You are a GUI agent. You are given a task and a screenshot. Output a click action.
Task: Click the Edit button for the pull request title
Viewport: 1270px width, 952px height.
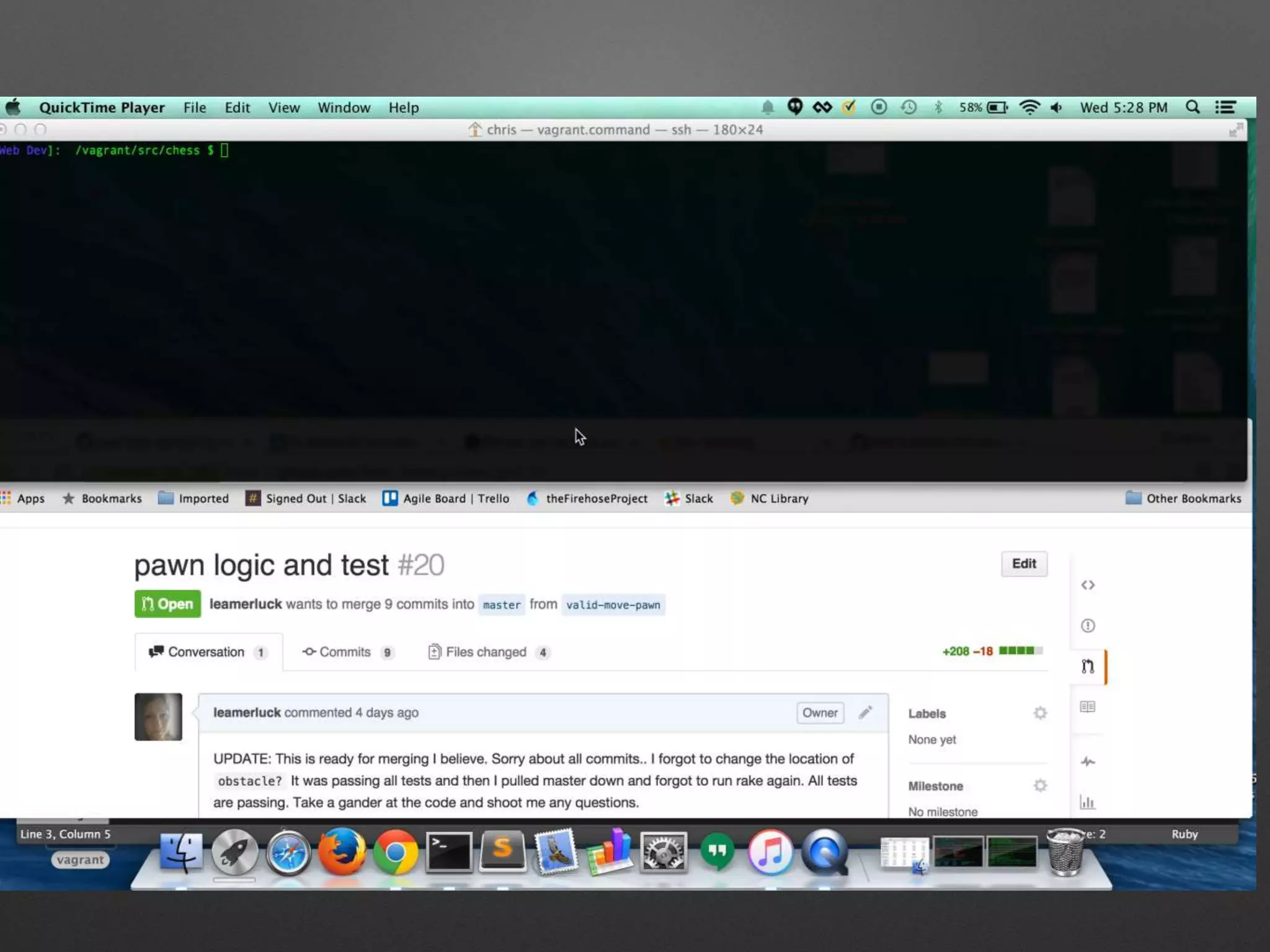(1024, 563)
